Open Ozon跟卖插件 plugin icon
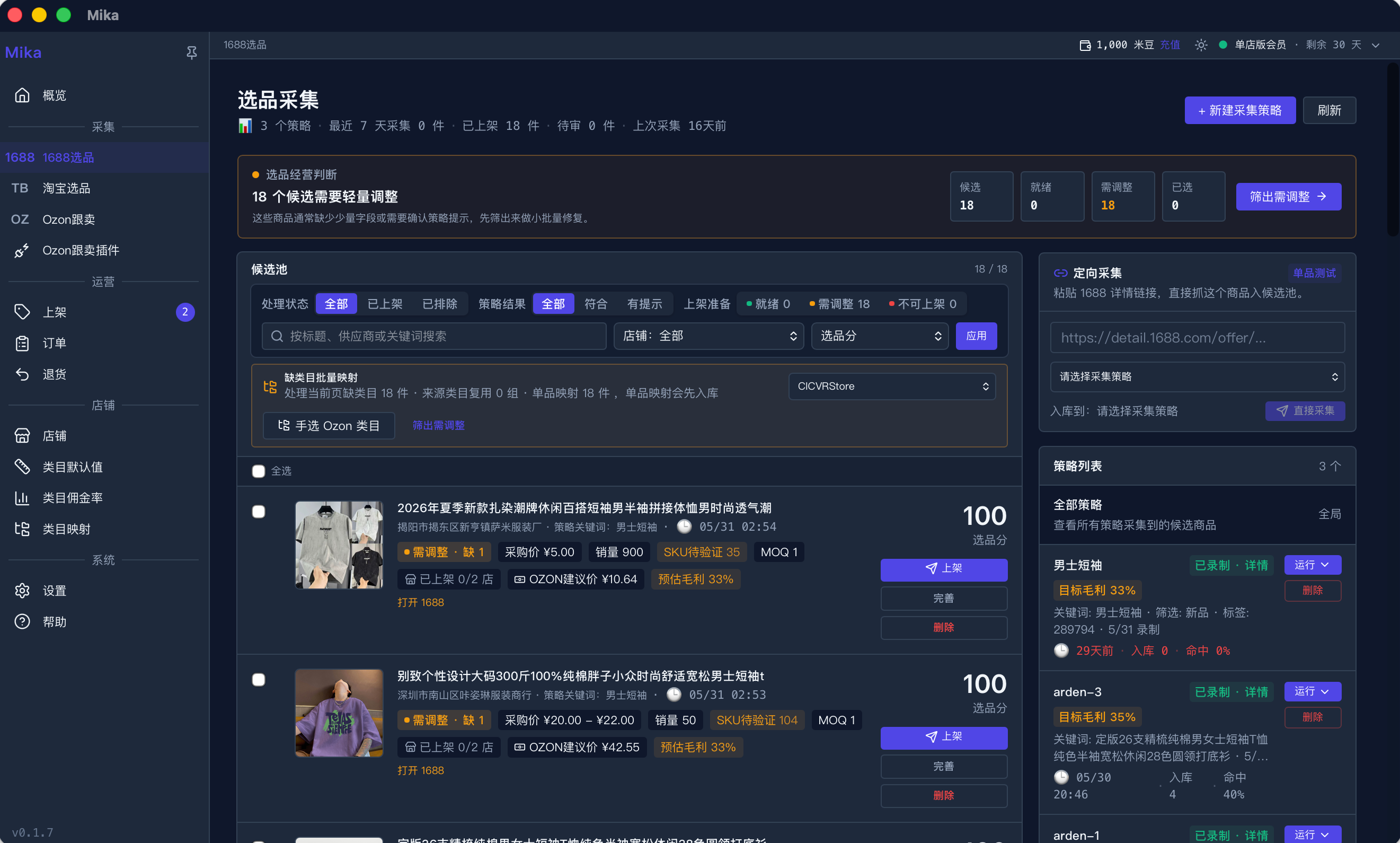Image resolution: width=1400 pixels, height=843 pixels. [x=22, y=250]
